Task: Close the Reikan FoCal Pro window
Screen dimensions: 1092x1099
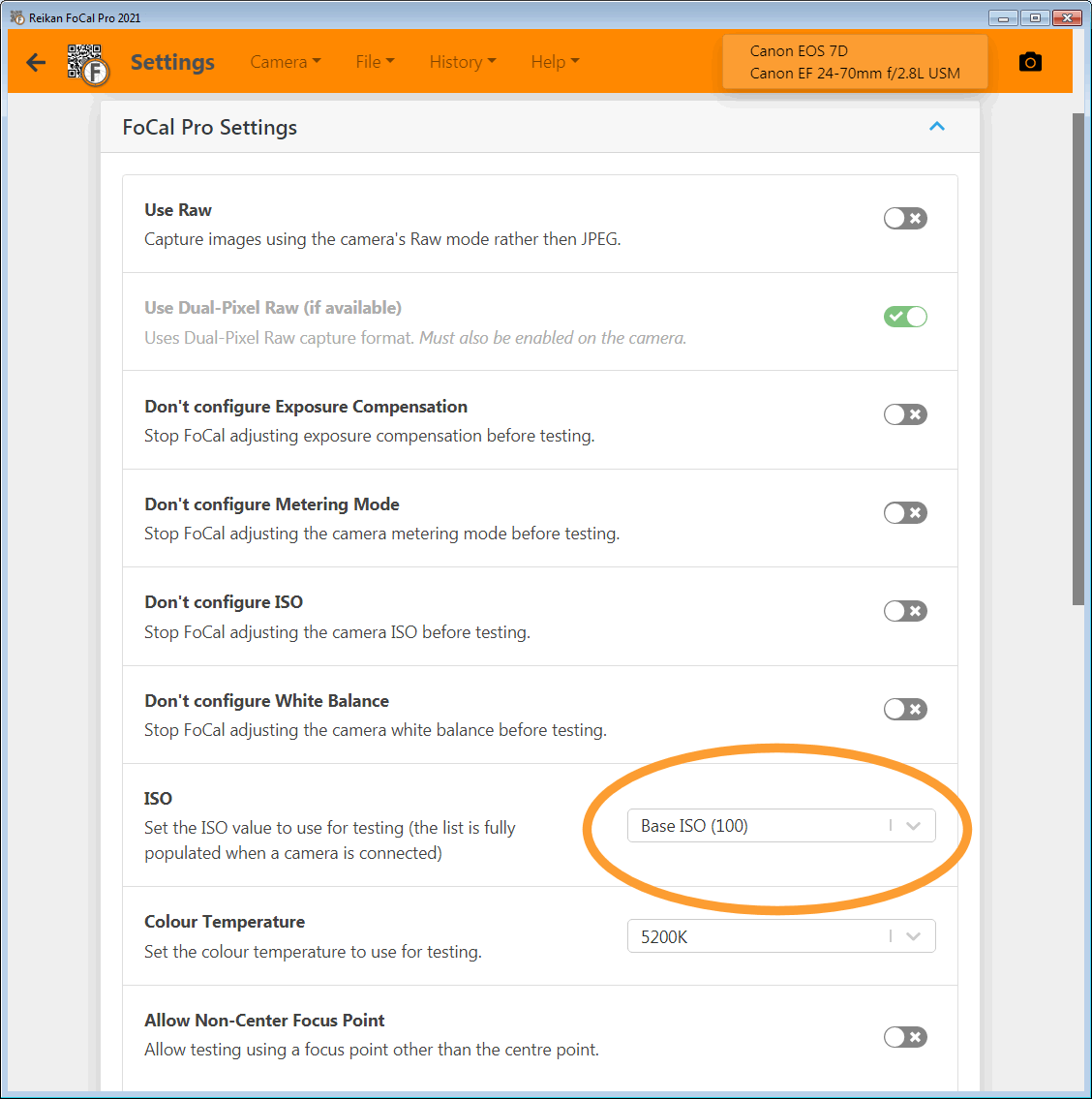Action: tap(1067, 18)
